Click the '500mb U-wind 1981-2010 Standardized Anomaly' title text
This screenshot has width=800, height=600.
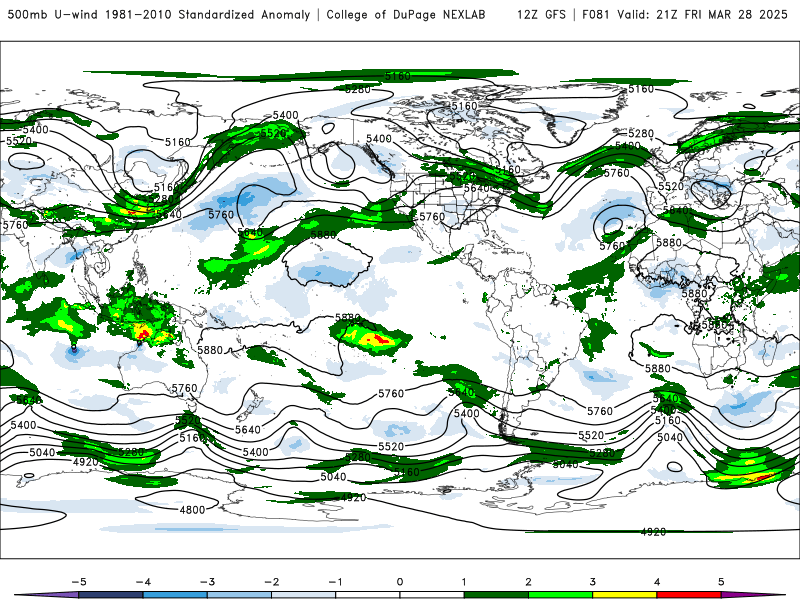pyautogui.click(x=159, y=15)
